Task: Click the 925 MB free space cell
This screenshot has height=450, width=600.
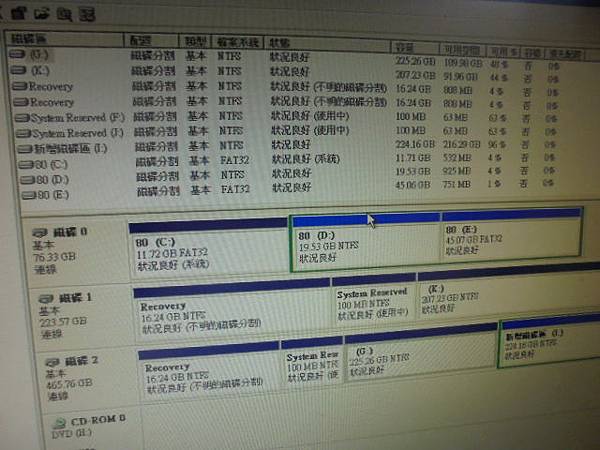Action: [x=457, y=171]
